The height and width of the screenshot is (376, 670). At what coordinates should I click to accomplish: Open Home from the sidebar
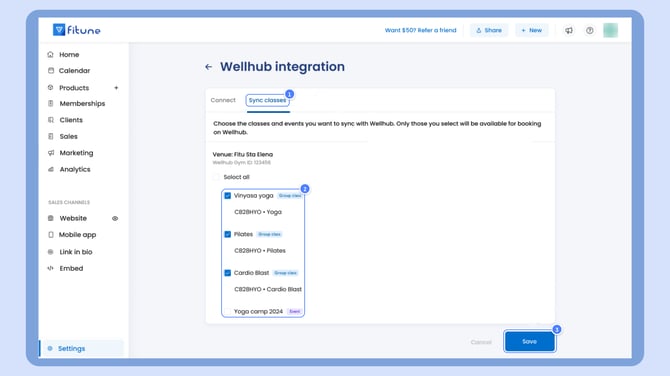pyautogui.click(x=69, y=54)
